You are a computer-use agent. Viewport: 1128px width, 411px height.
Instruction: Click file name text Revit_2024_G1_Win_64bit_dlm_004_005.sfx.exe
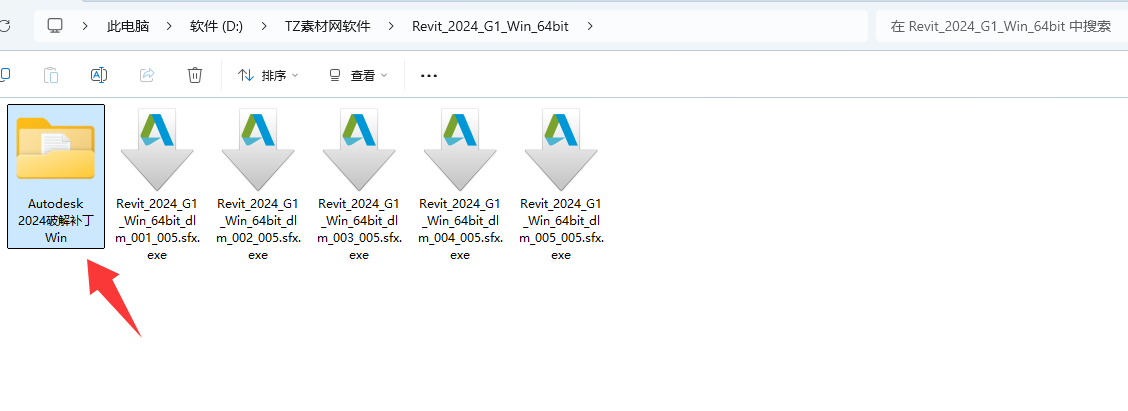[x=460, y=229]
